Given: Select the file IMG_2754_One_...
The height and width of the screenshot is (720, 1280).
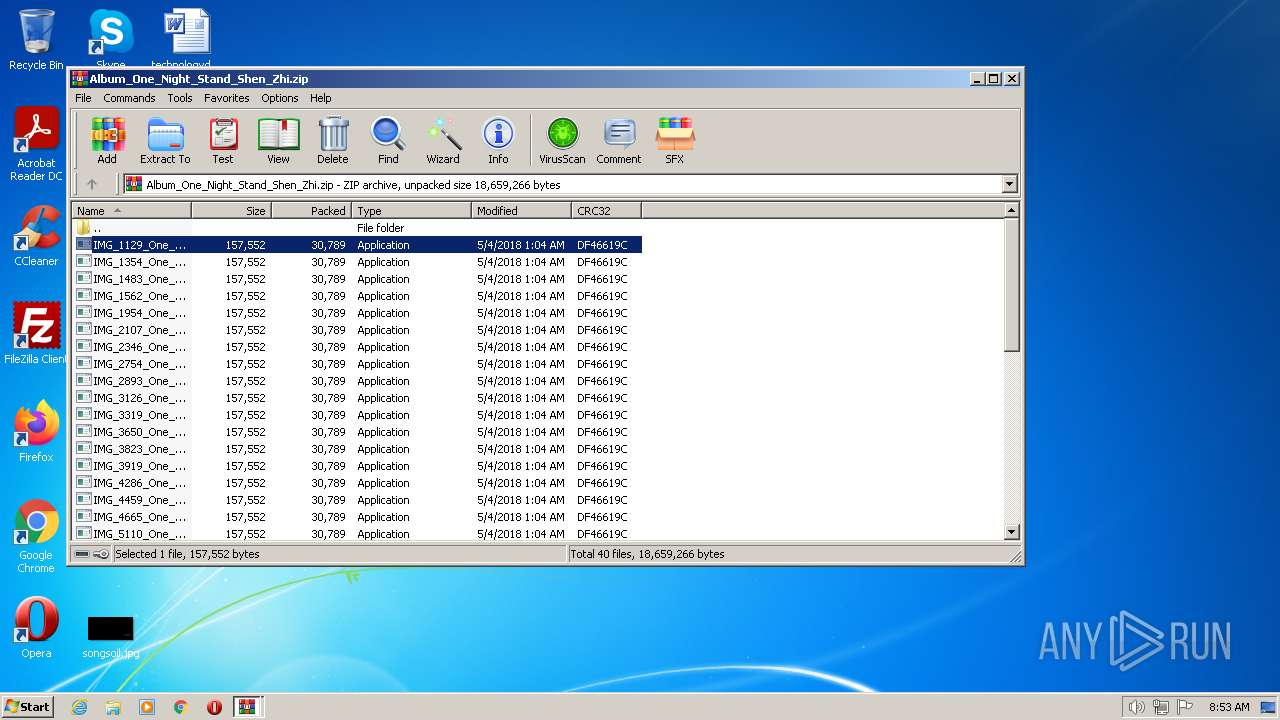Looking at the screenshot, I should point(357,364).
